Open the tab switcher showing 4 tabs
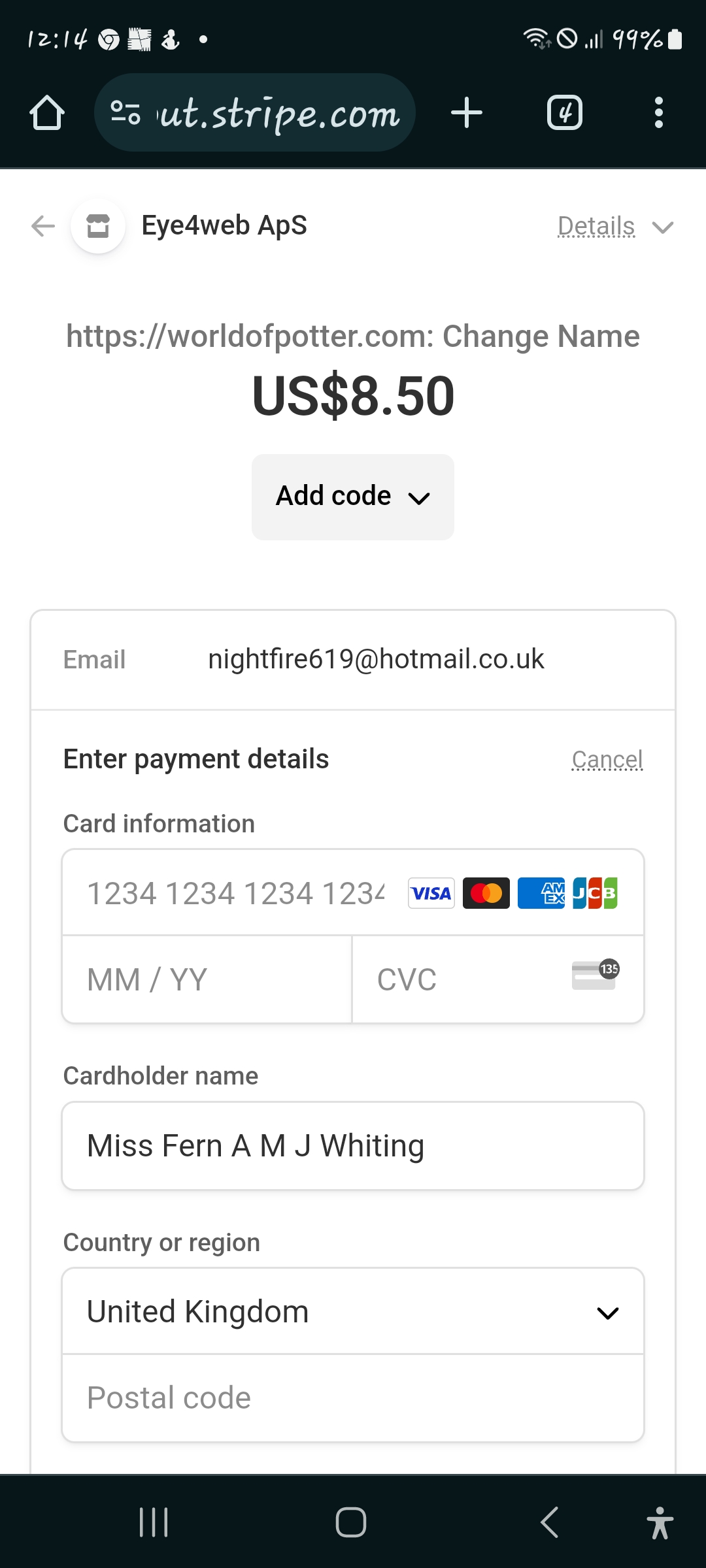This screenshot has width=706, height=1568. (x=564, y=113)
